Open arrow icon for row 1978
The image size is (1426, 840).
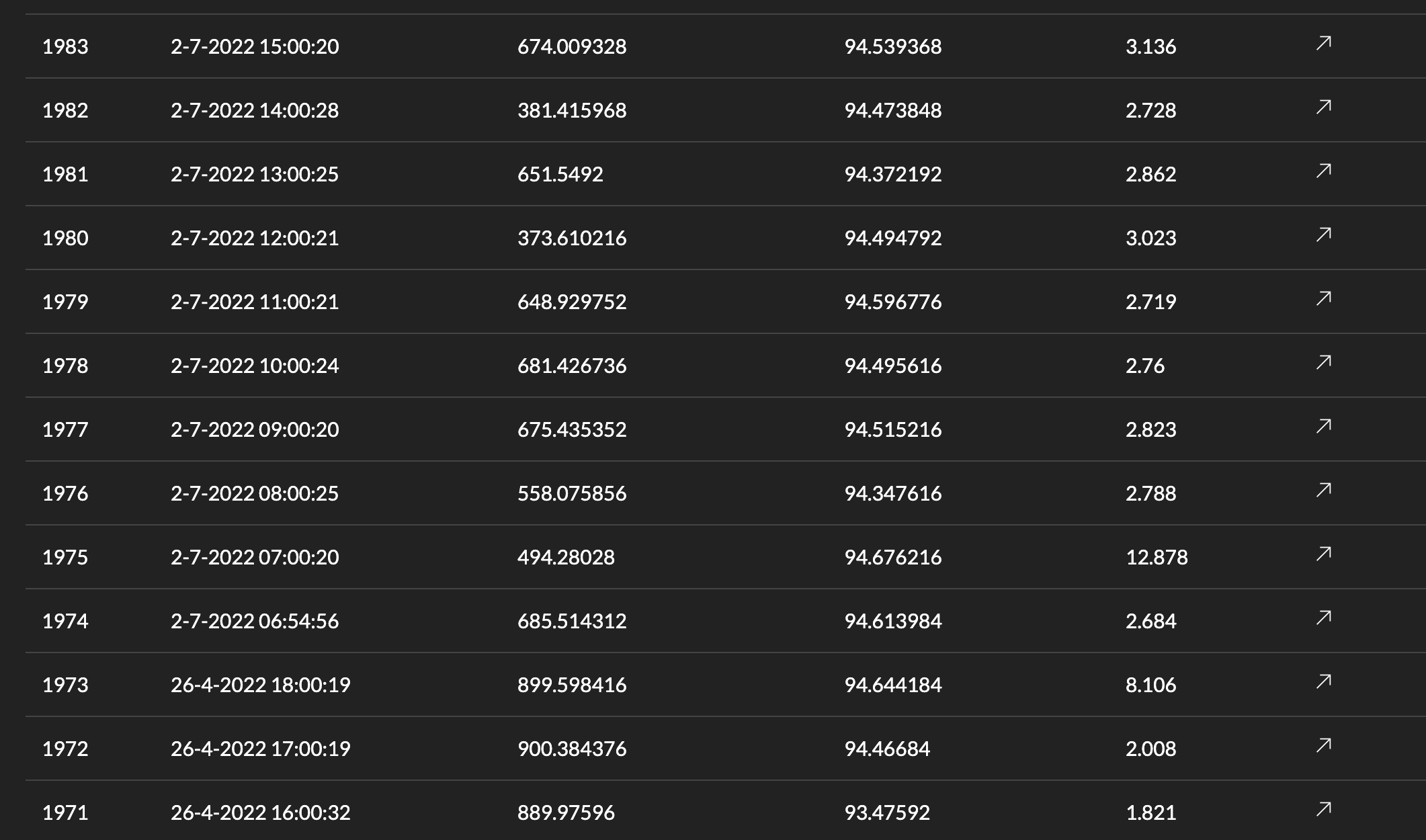pyautogui.click(x=1323, y=364)
